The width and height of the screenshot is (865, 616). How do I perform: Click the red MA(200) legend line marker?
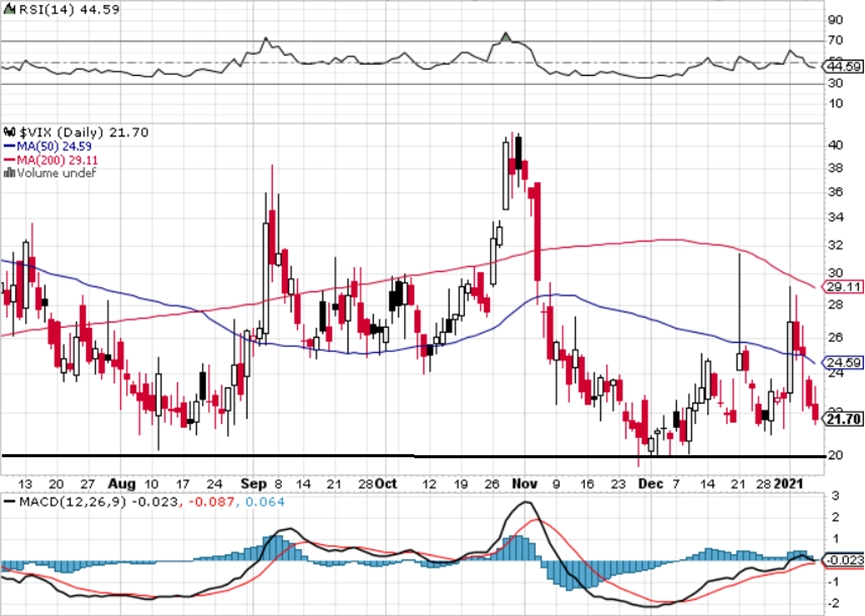point(9,160)
